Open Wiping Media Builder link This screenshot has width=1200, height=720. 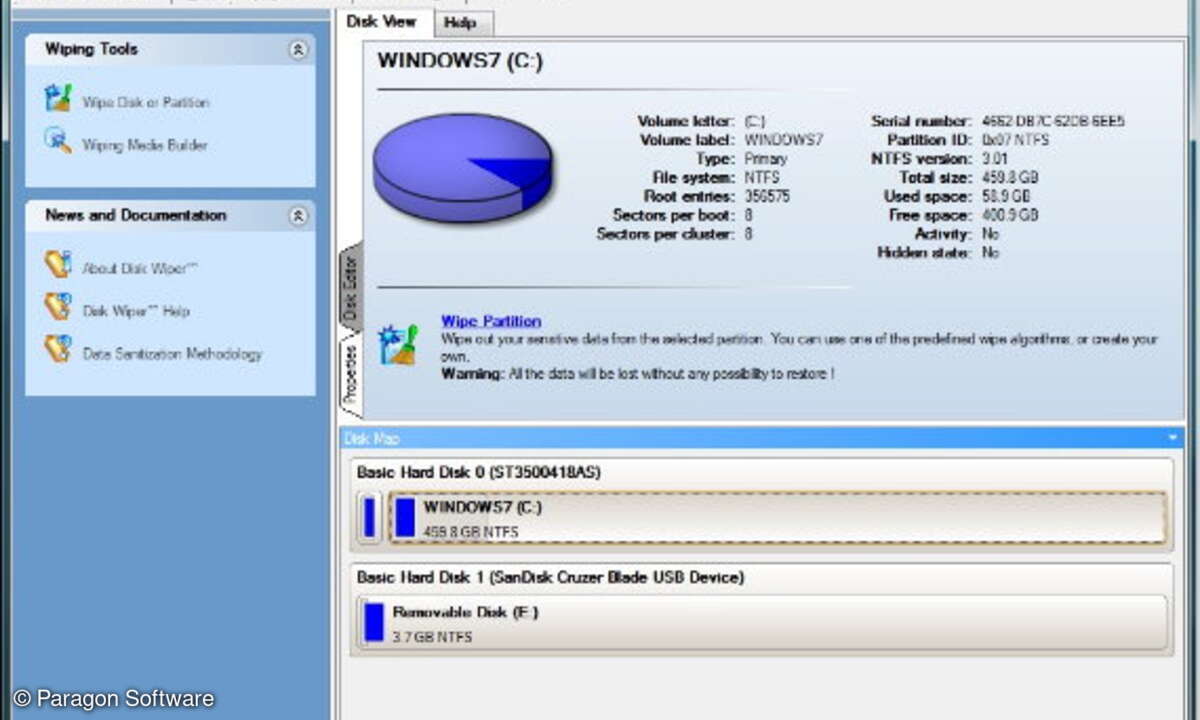pos(145,145)
